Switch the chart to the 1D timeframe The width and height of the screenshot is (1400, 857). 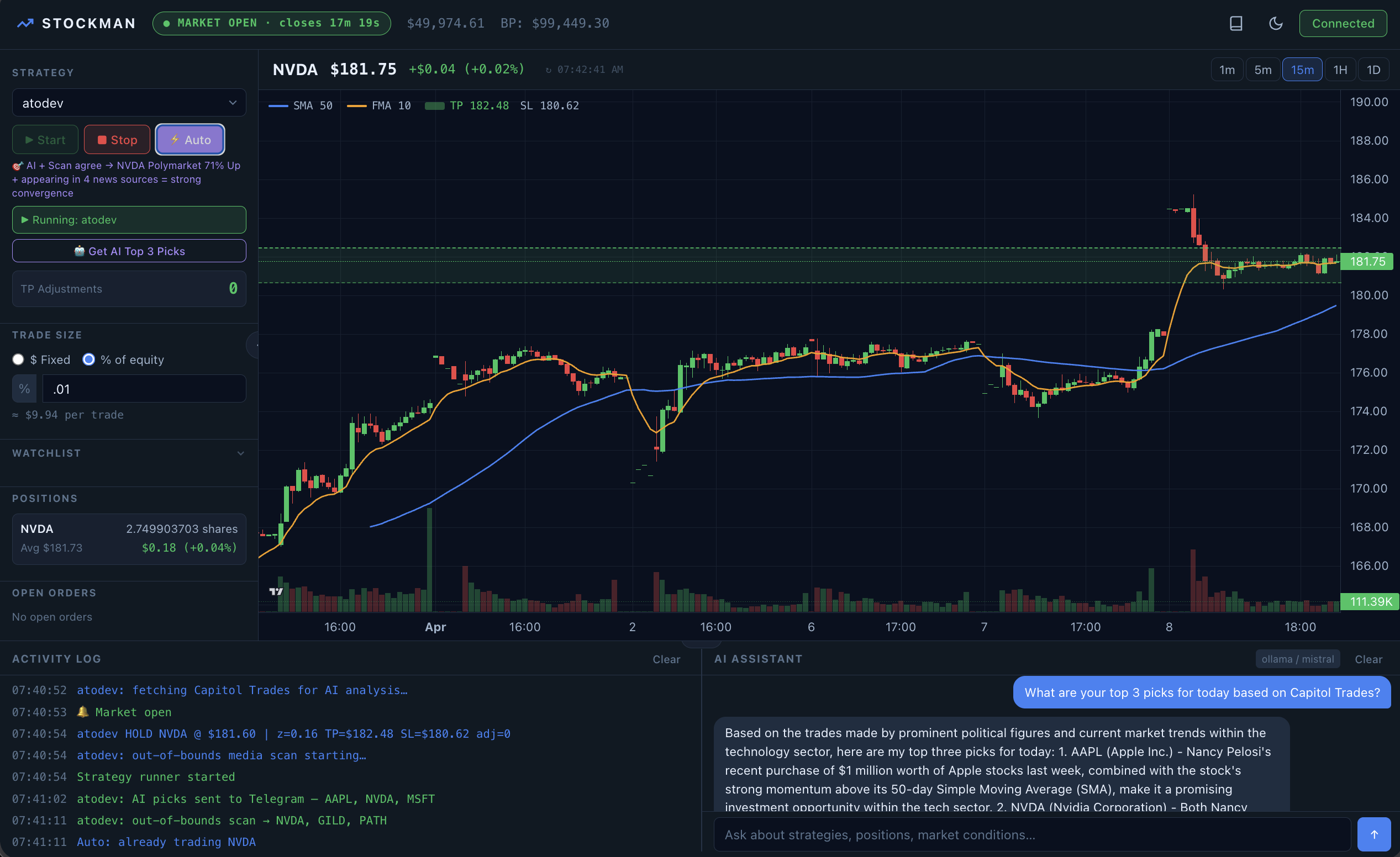(x=1373, y=69)
